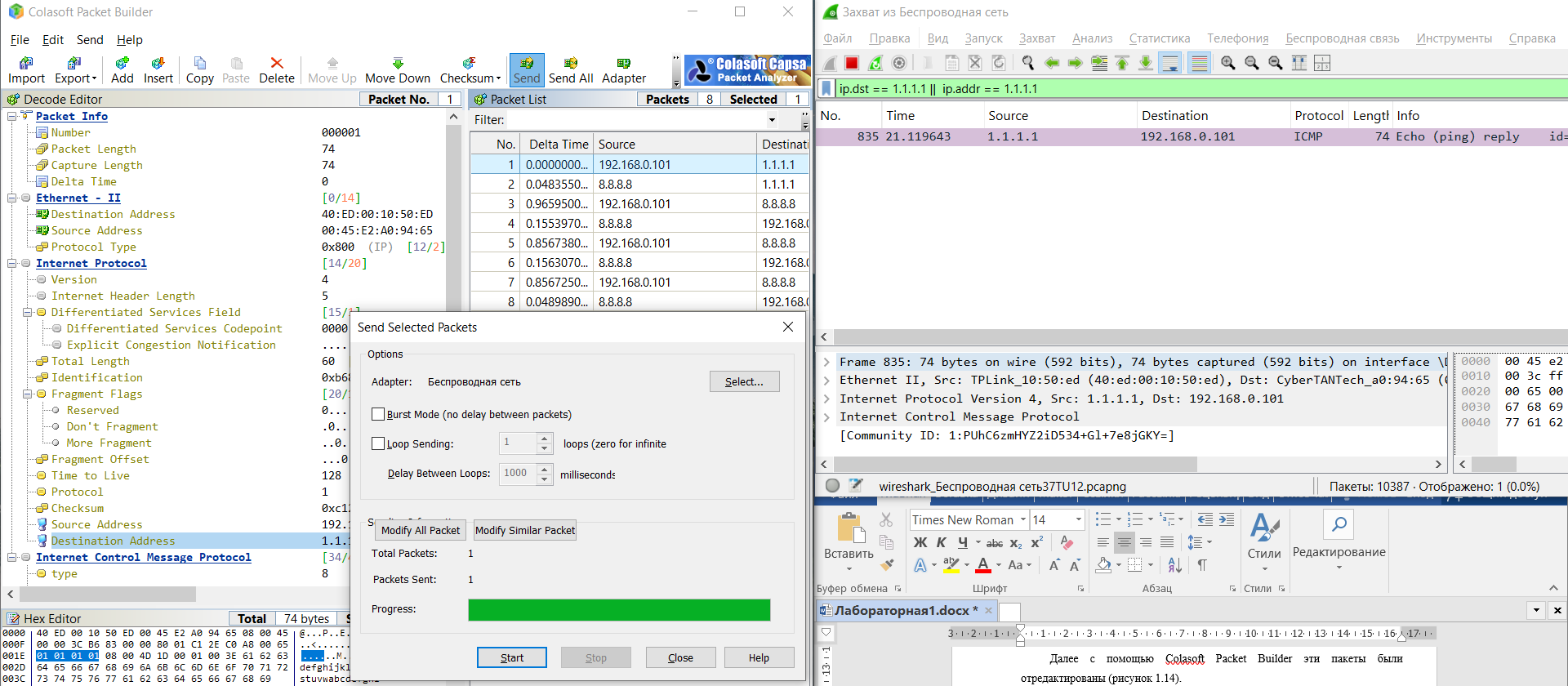Click Word's Bold (Ж) icon

[x=920, y=542]
